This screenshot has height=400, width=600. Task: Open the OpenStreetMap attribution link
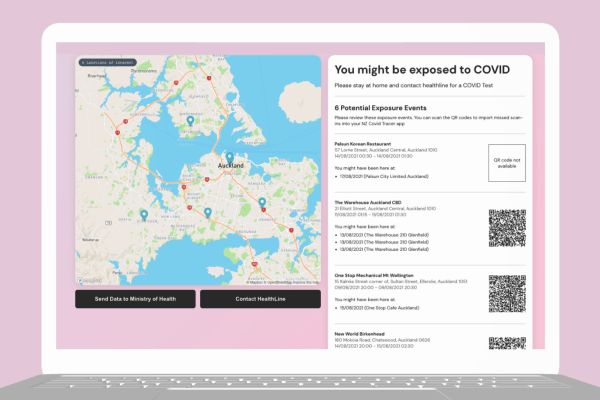click(278, 282)
